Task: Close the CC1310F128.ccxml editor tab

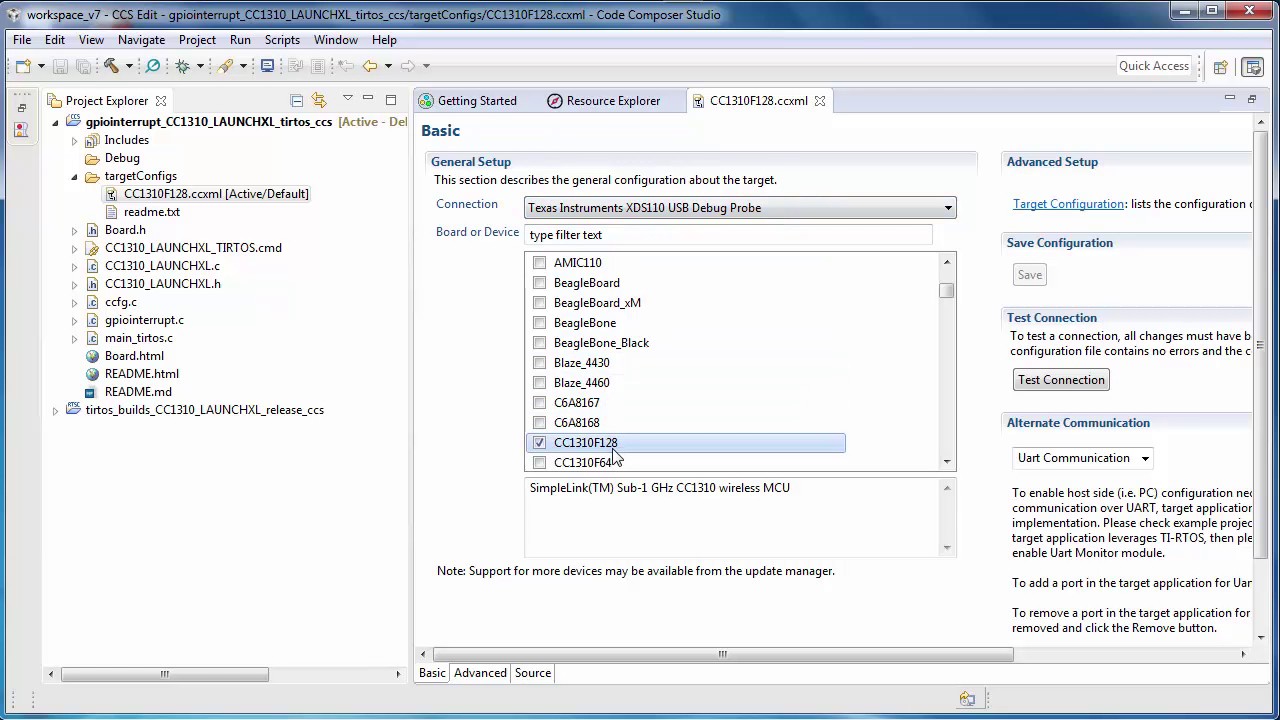Action: (820, 101)
